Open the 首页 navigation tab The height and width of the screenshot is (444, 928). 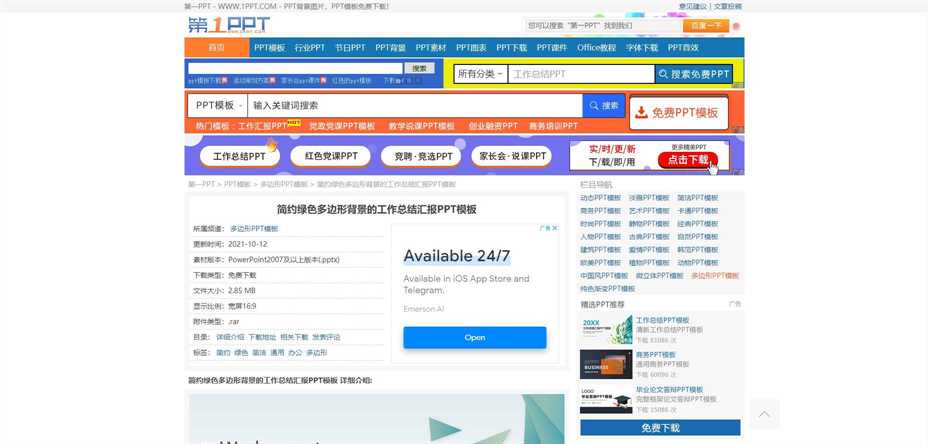coord(216,47)
